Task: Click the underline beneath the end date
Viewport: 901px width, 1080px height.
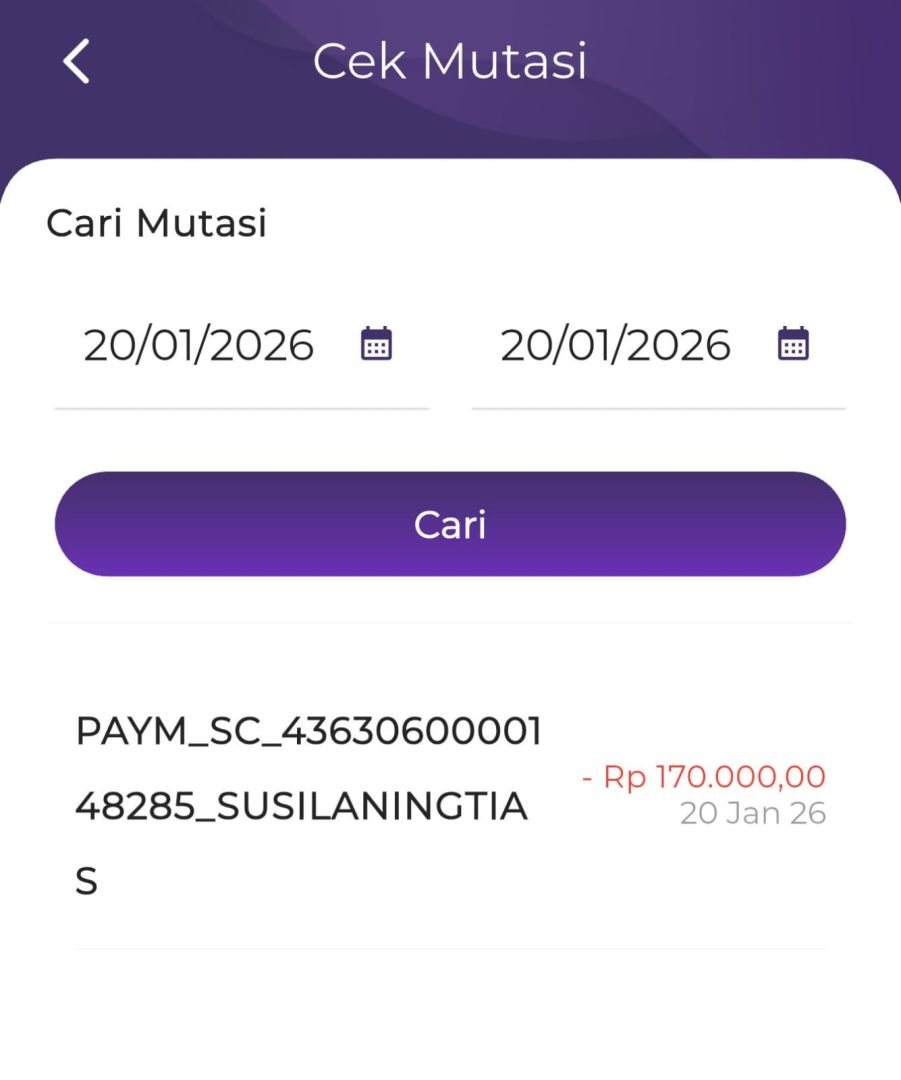Action: 658,408
